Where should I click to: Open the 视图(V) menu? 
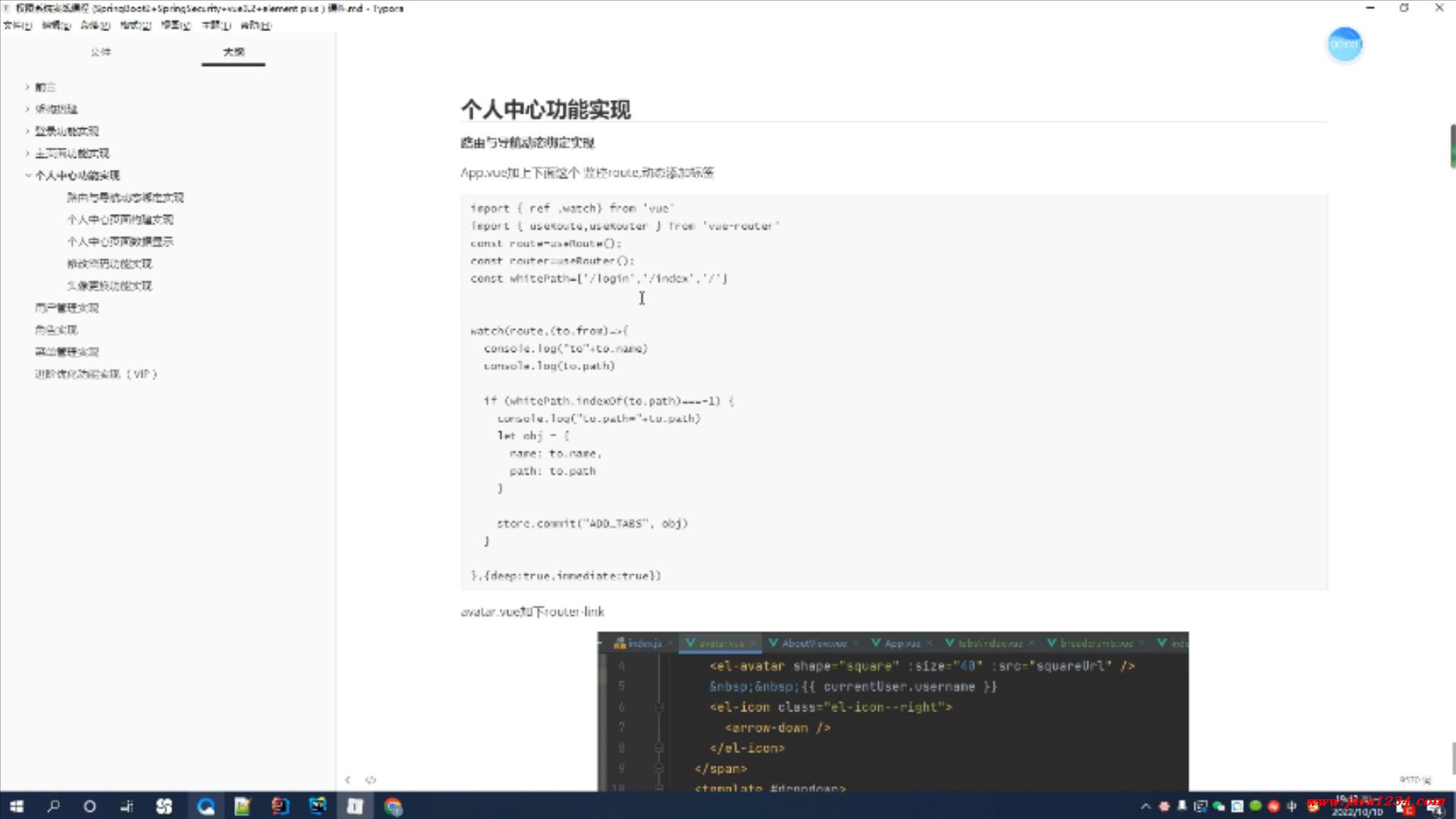[x=176, y=25]
